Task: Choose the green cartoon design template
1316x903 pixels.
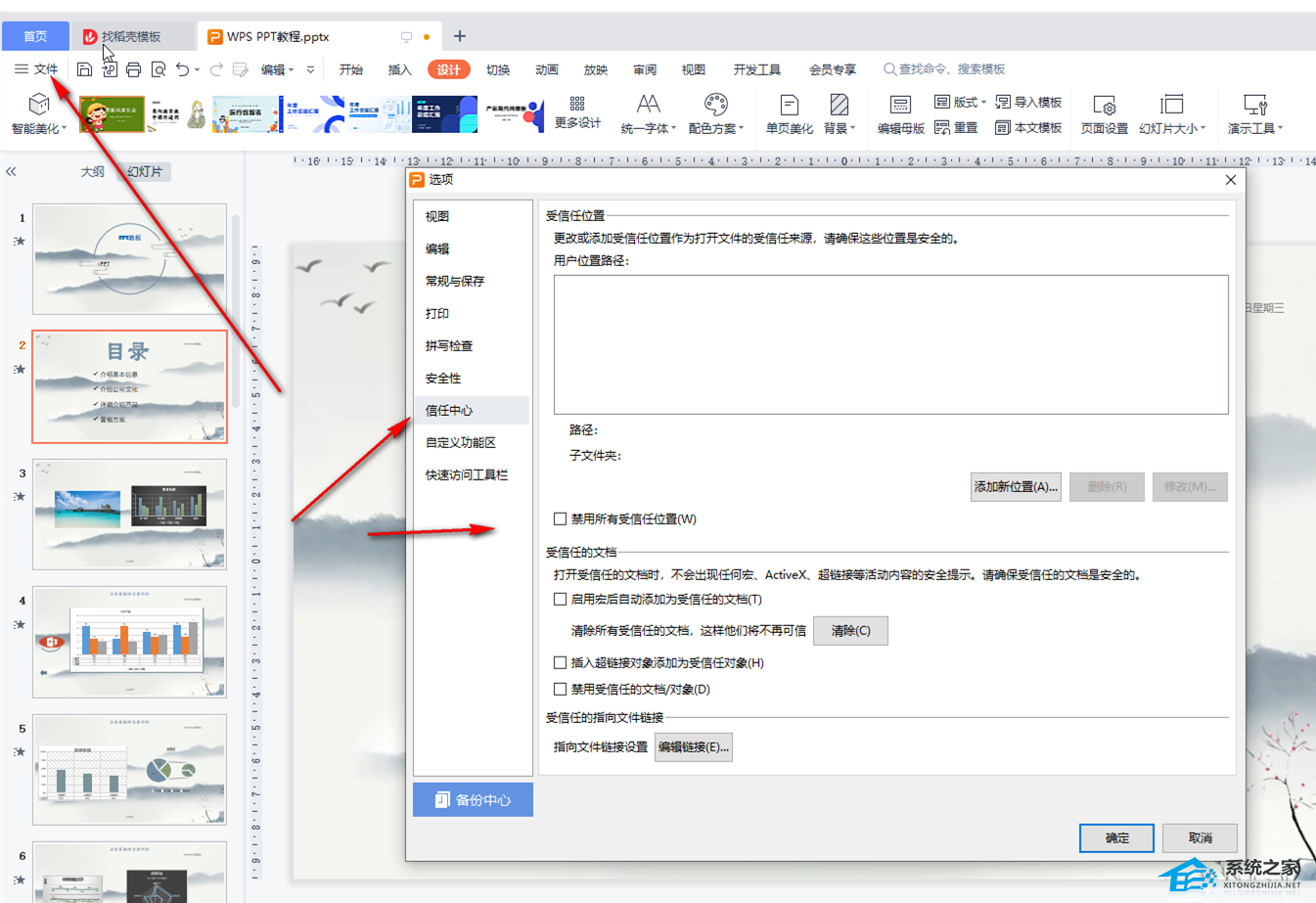Action: click(112, 114)
